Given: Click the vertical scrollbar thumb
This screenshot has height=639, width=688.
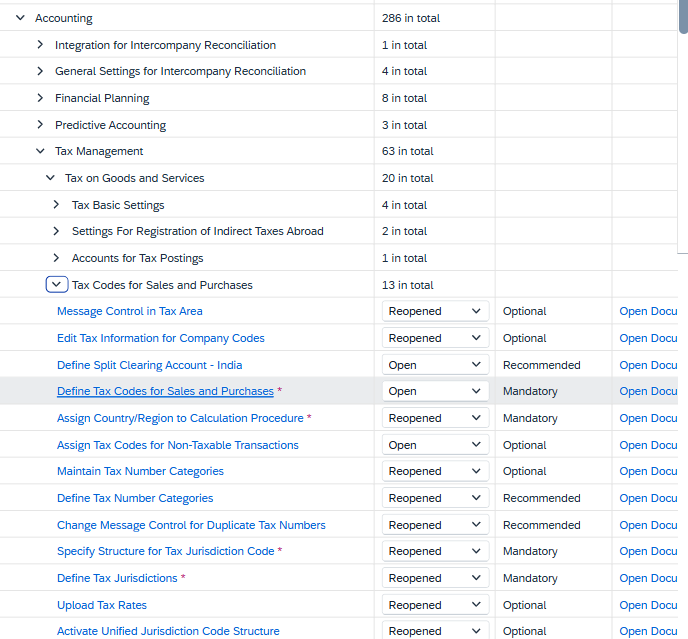Looking at the screenshot, I should coord(683,17).
